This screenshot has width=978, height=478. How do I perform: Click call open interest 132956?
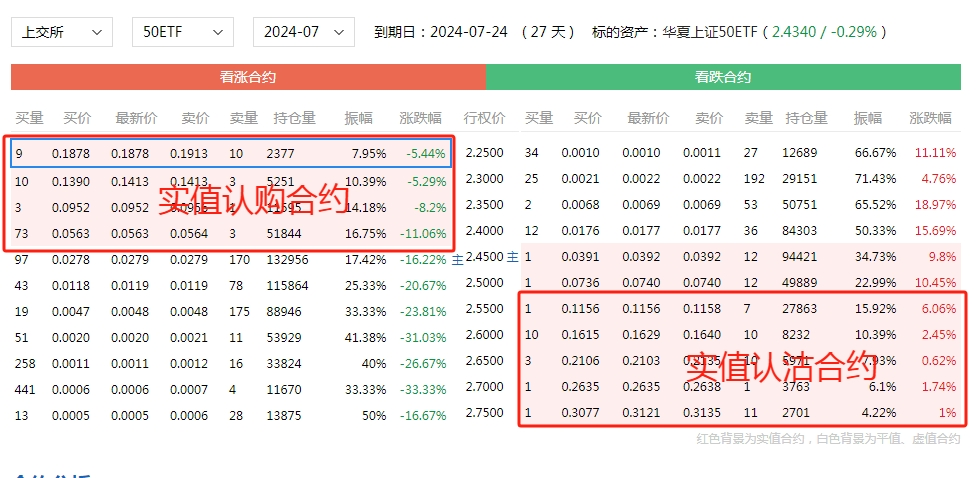click(287, 260)
